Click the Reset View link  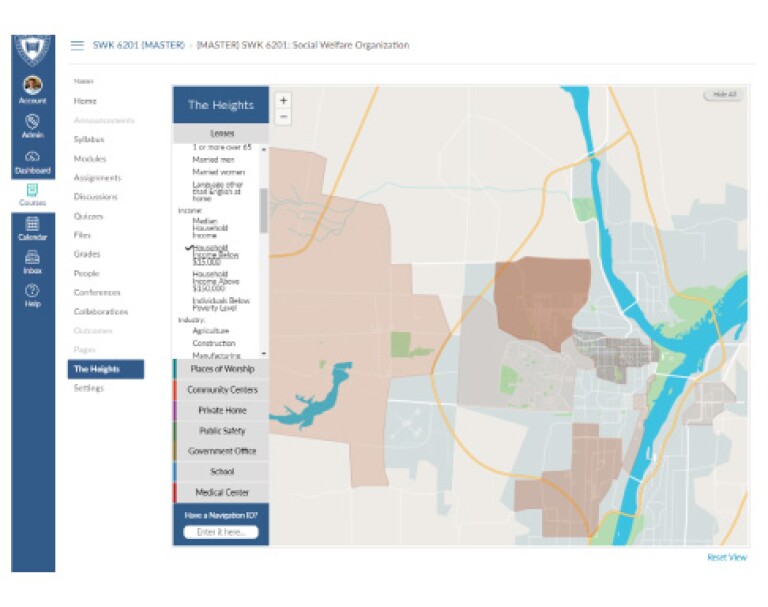(726, 557)
